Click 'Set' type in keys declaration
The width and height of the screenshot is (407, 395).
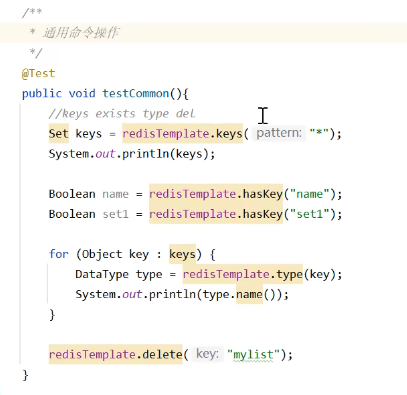pyautogui.click(x=58, y=134)
